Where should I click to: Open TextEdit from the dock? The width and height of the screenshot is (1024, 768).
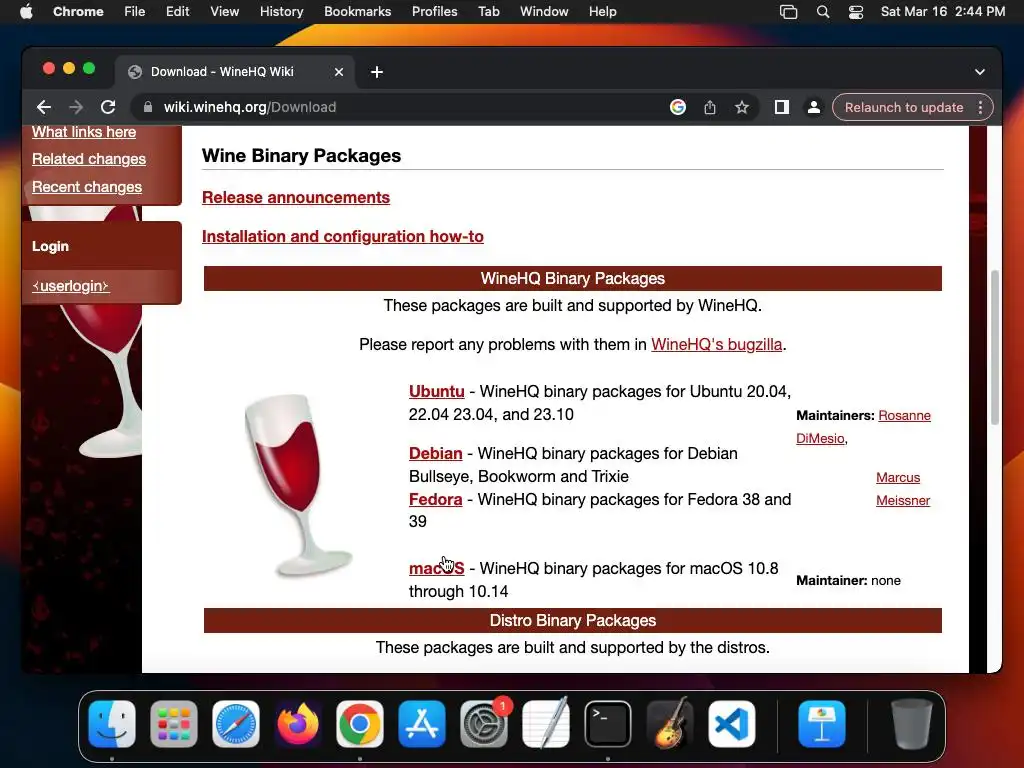546,724
